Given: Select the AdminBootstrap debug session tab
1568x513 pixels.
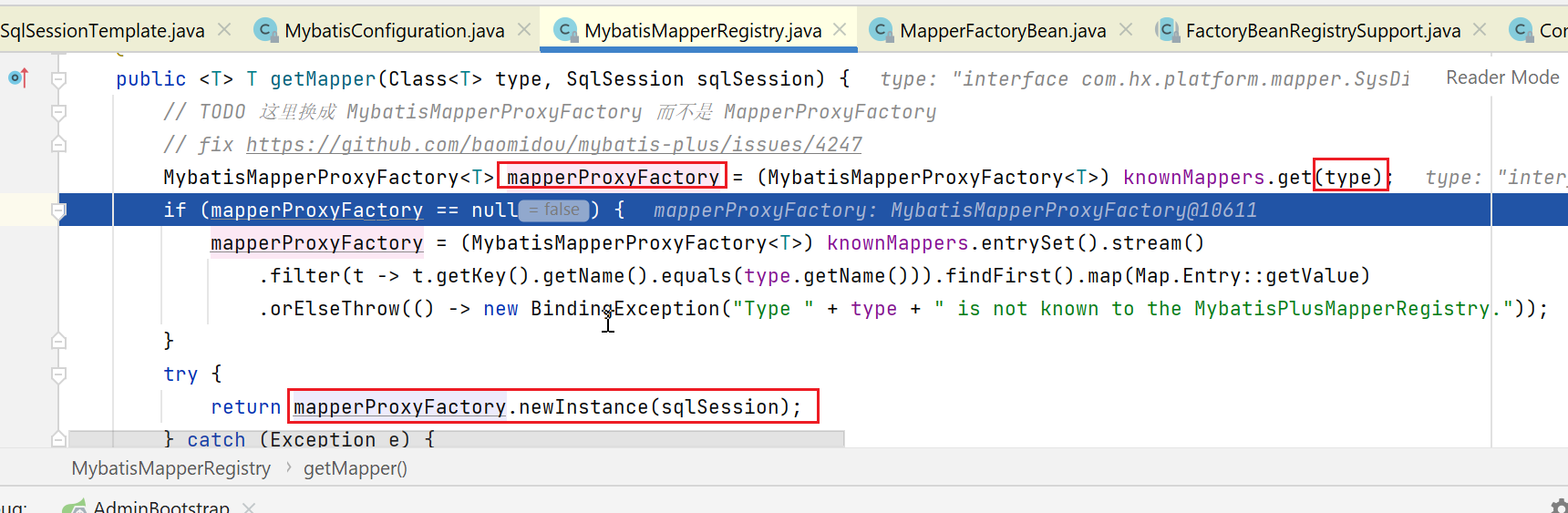Looking at the screenshot, I should [x=160, y=507].
